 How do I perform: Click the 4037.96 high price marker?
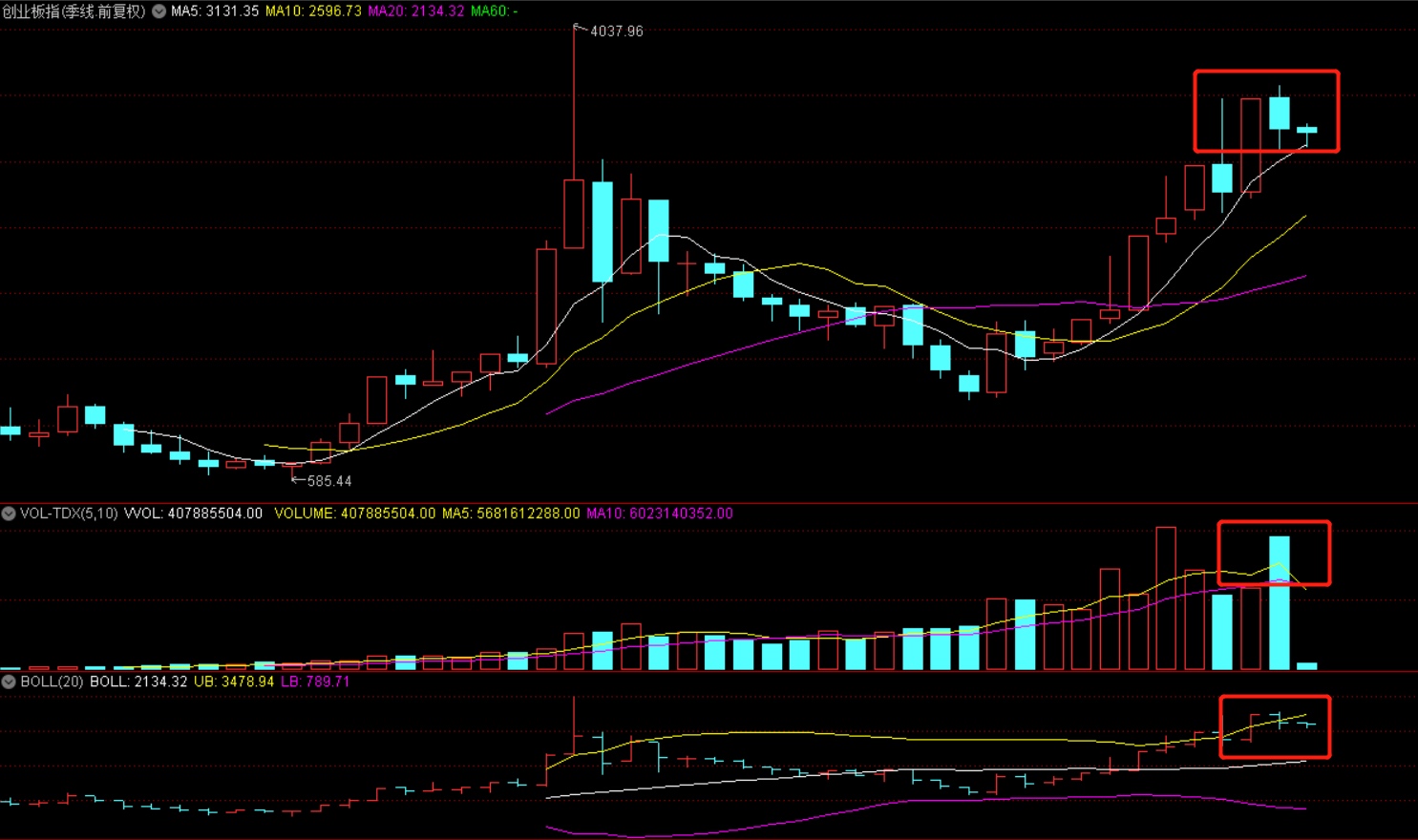coord(616,31)
